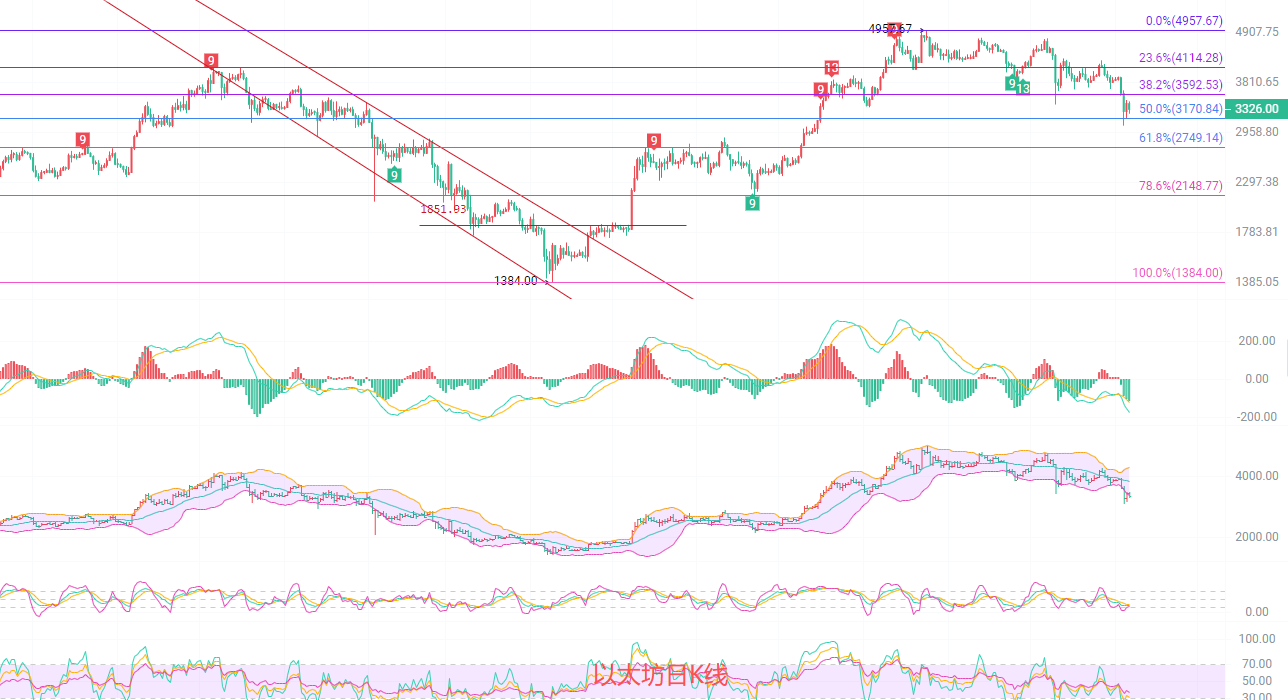Select green 9 marker beside green 13
Screen dimensions: 1288x700
[x=1012, y=83]
